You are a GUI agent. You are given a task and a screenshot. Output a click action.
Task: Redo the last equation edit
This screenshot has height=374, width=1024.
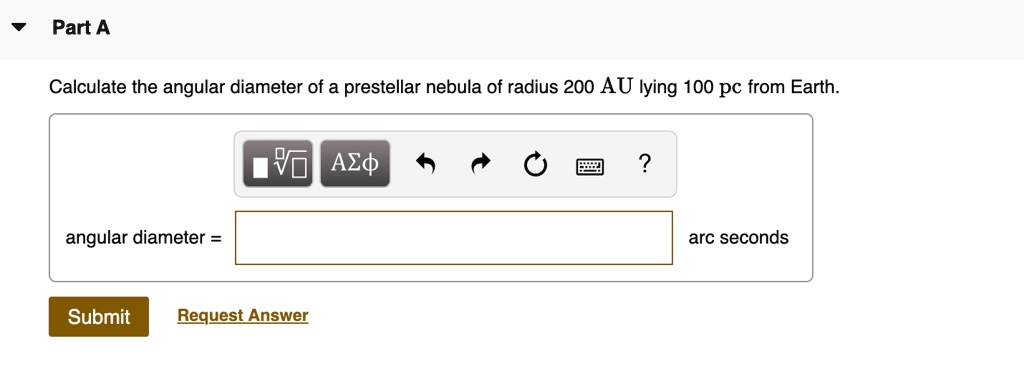[481, 164]
